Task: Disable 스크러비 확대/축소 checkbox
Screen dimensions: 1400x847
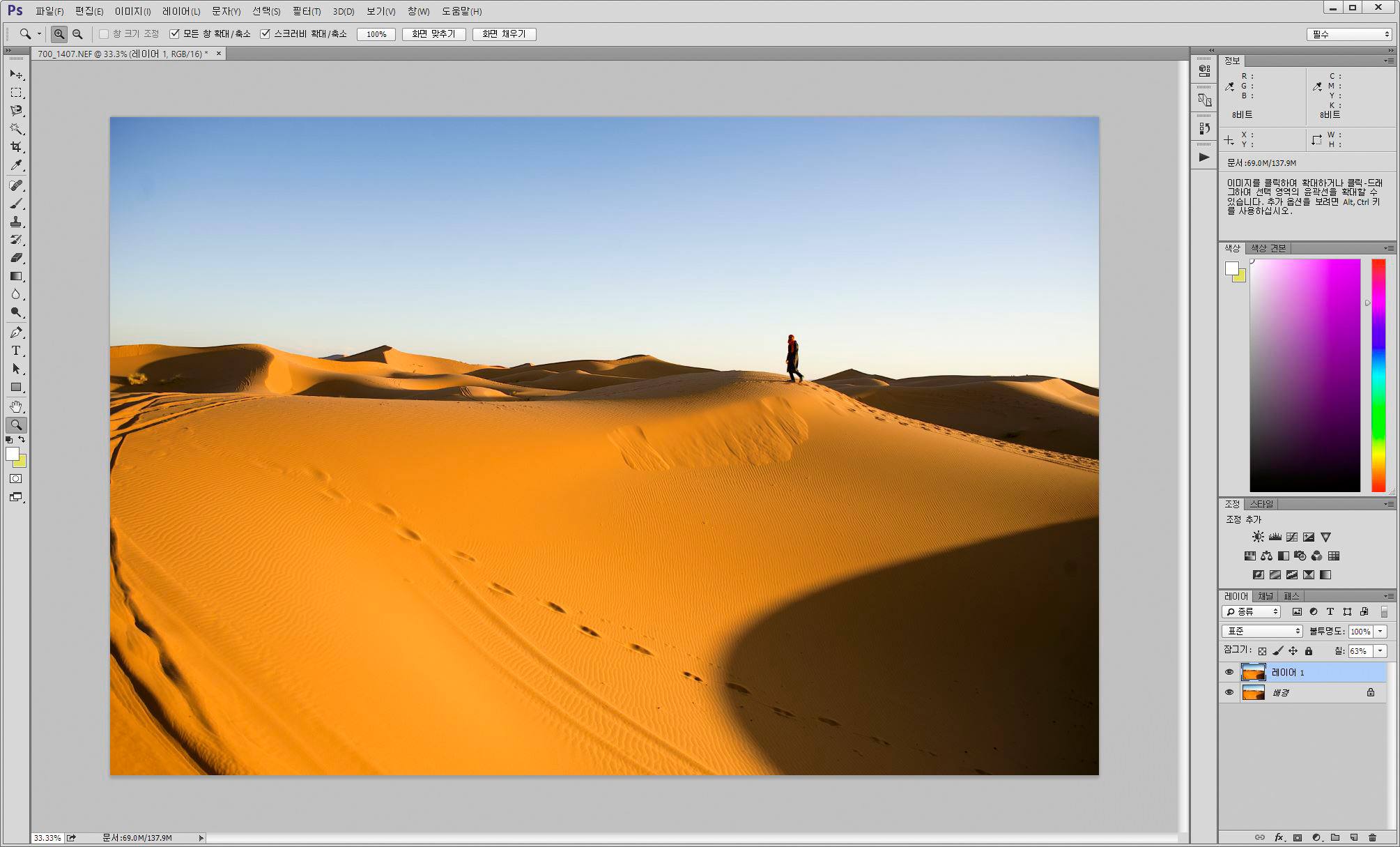Action: 265,34
